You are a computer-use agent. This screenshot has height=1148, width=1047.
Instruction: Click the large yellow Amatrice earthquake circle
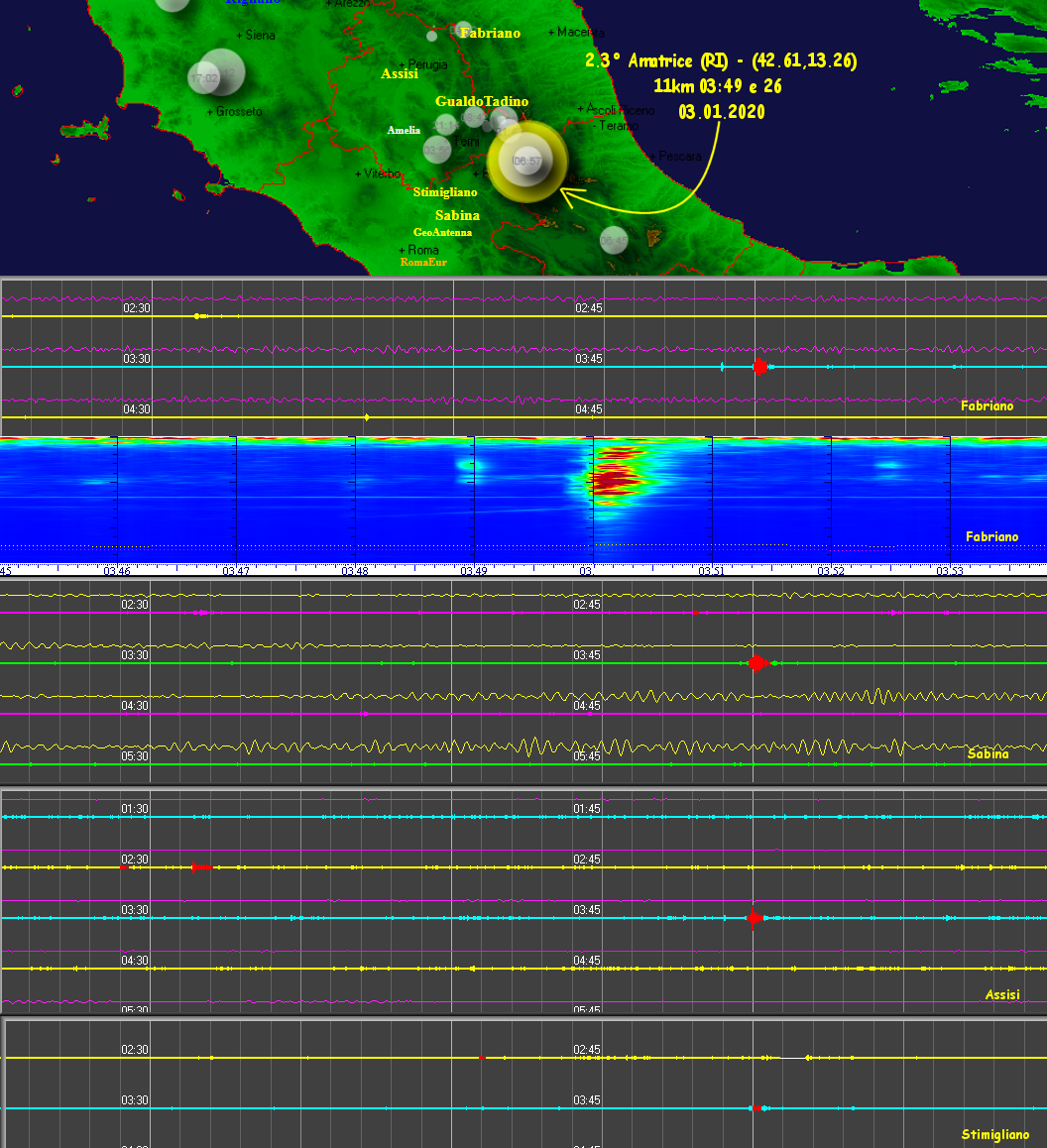click(526, 161)
